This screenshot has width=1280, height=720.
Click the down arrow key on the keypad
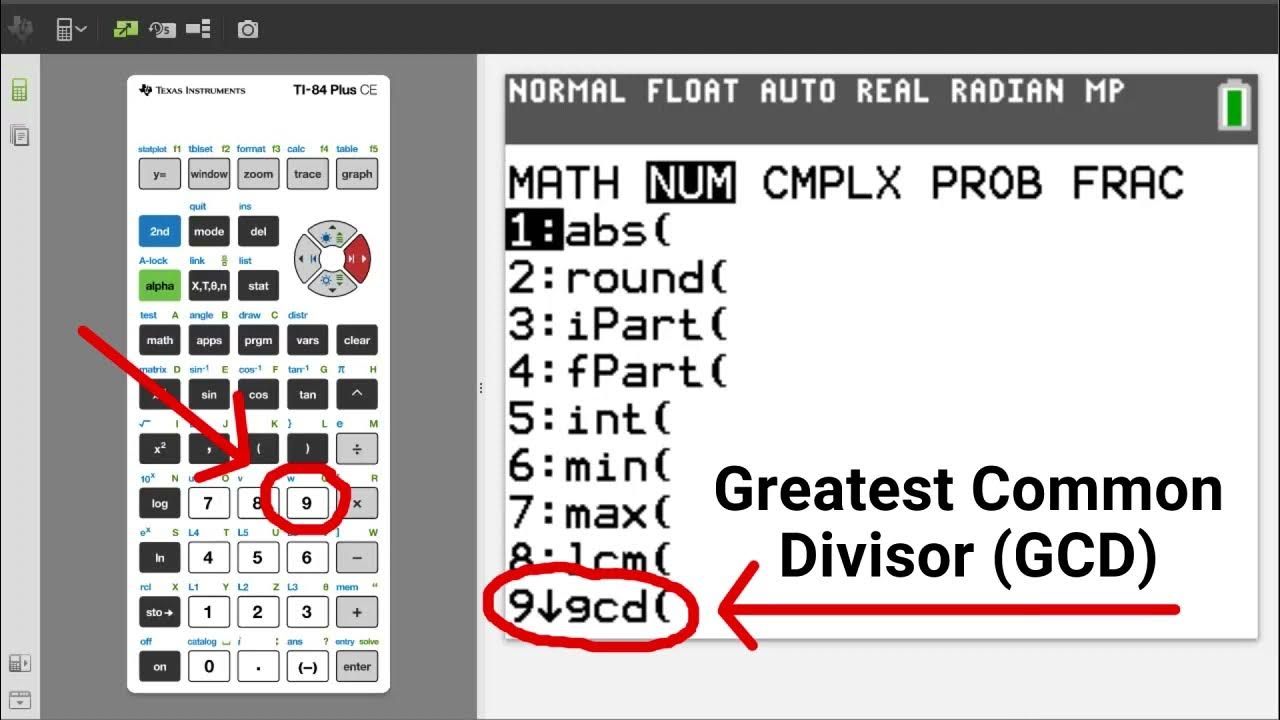click(x=332, y=284)
